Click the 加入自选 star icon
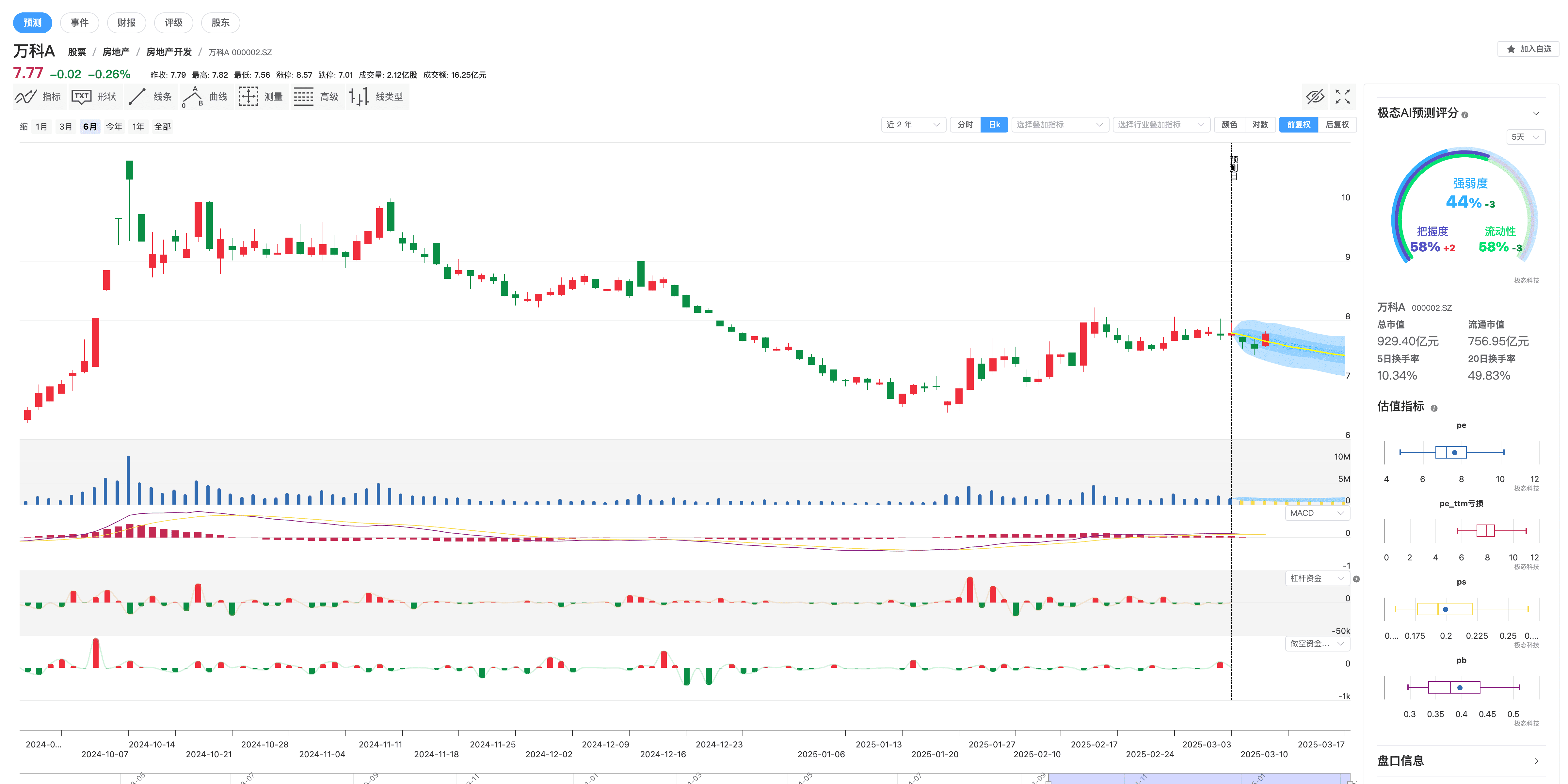This screenshot has height=784, width=1568. tap(1511, 49)
